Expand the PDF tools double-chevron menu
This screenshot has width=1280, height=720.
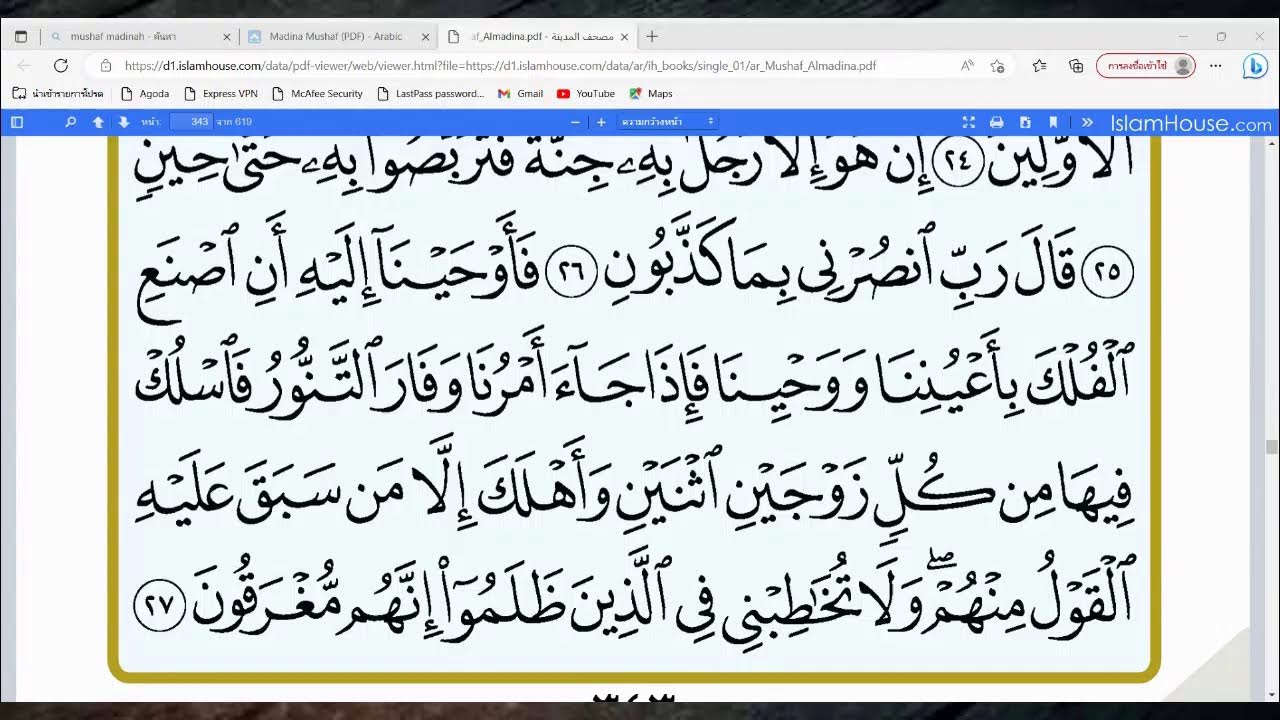click(x=1087, y=122)
